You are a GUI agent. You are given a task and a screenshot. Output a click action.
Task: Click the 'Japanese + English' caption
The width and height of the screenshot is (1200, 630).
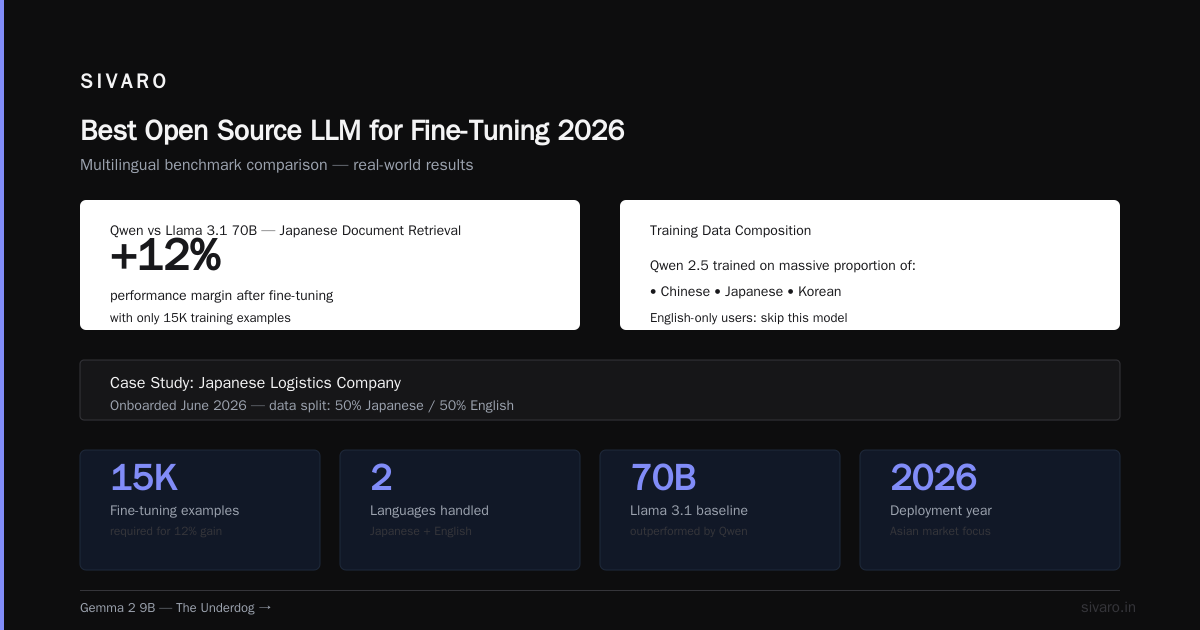tap(421, 531)
